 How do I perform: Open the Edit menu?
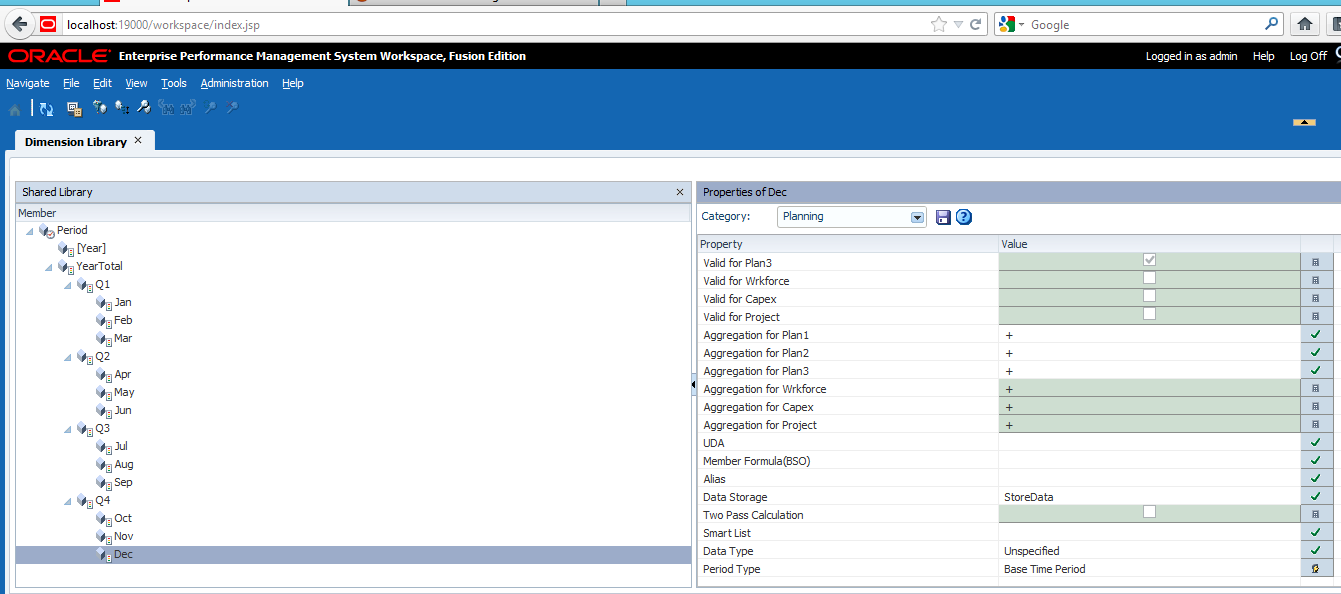[x=102, y=83]
